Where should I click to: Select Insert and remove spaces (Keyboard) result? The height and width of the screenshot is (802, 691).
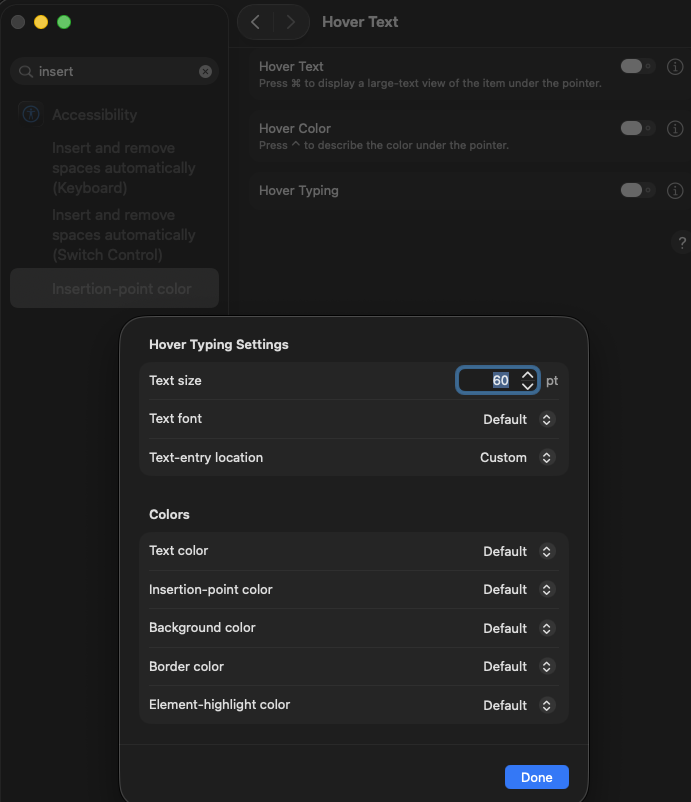pyautogui.click(x=123, y=168)
